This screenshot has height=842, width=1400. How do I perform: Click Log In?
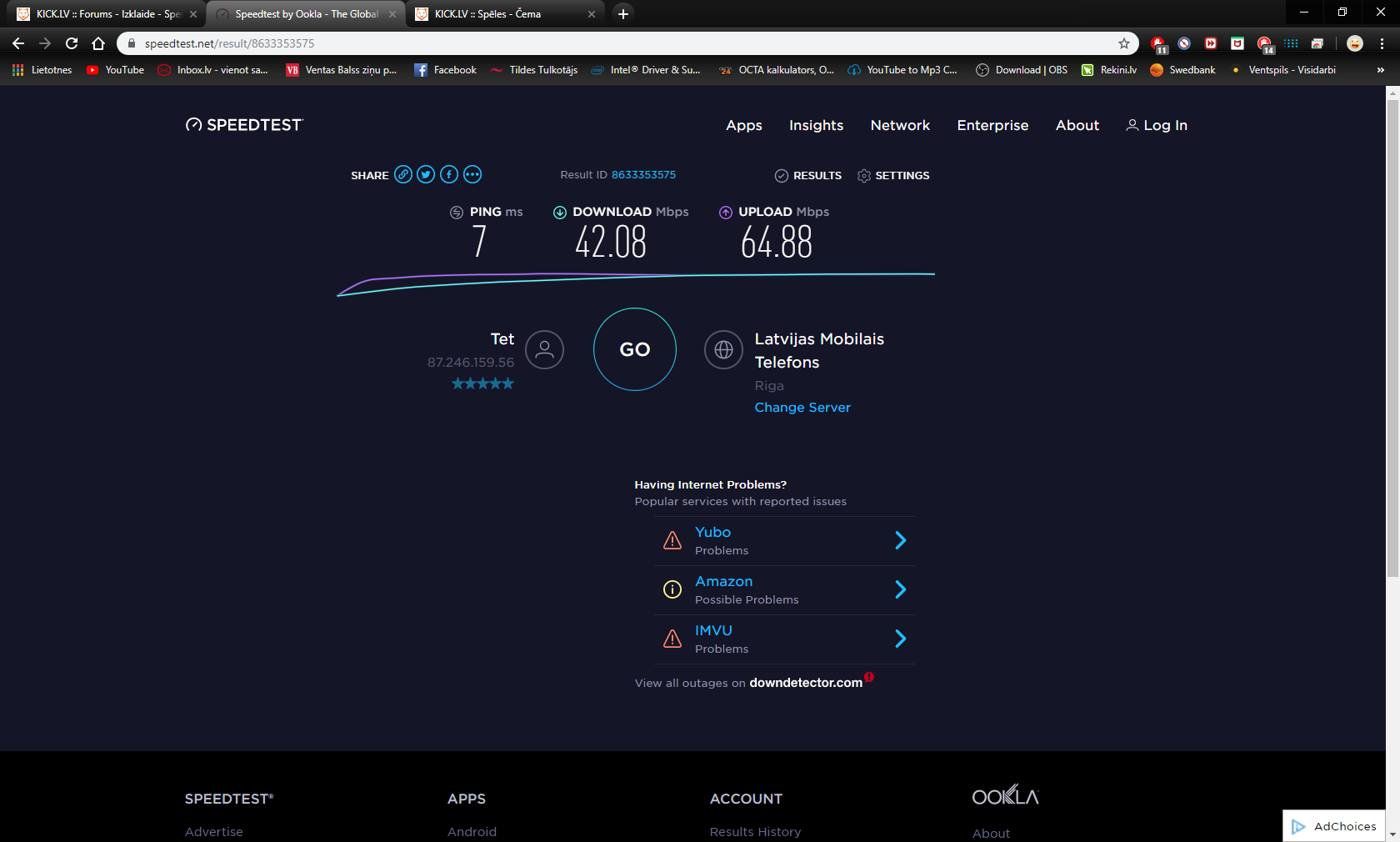tap(1157, 125)
